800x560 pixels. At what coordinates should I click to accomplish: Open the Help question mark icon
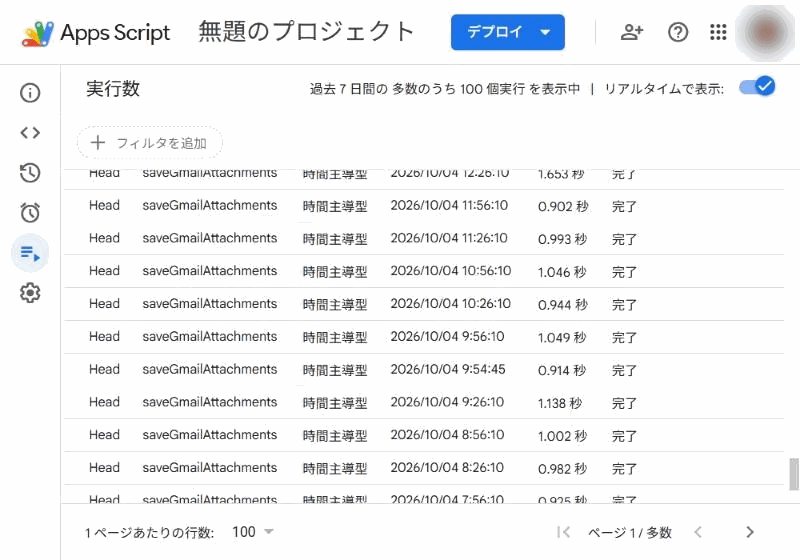[x=678, y=32]
